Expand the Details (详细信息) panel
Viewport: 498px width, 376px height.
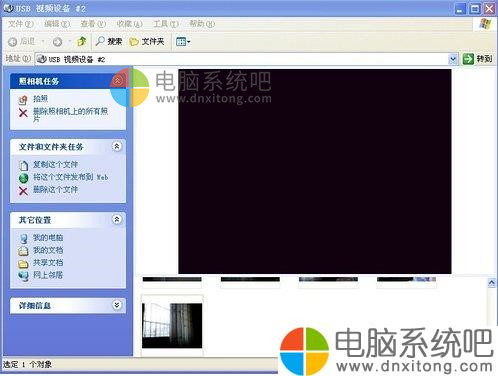(117, 305)
